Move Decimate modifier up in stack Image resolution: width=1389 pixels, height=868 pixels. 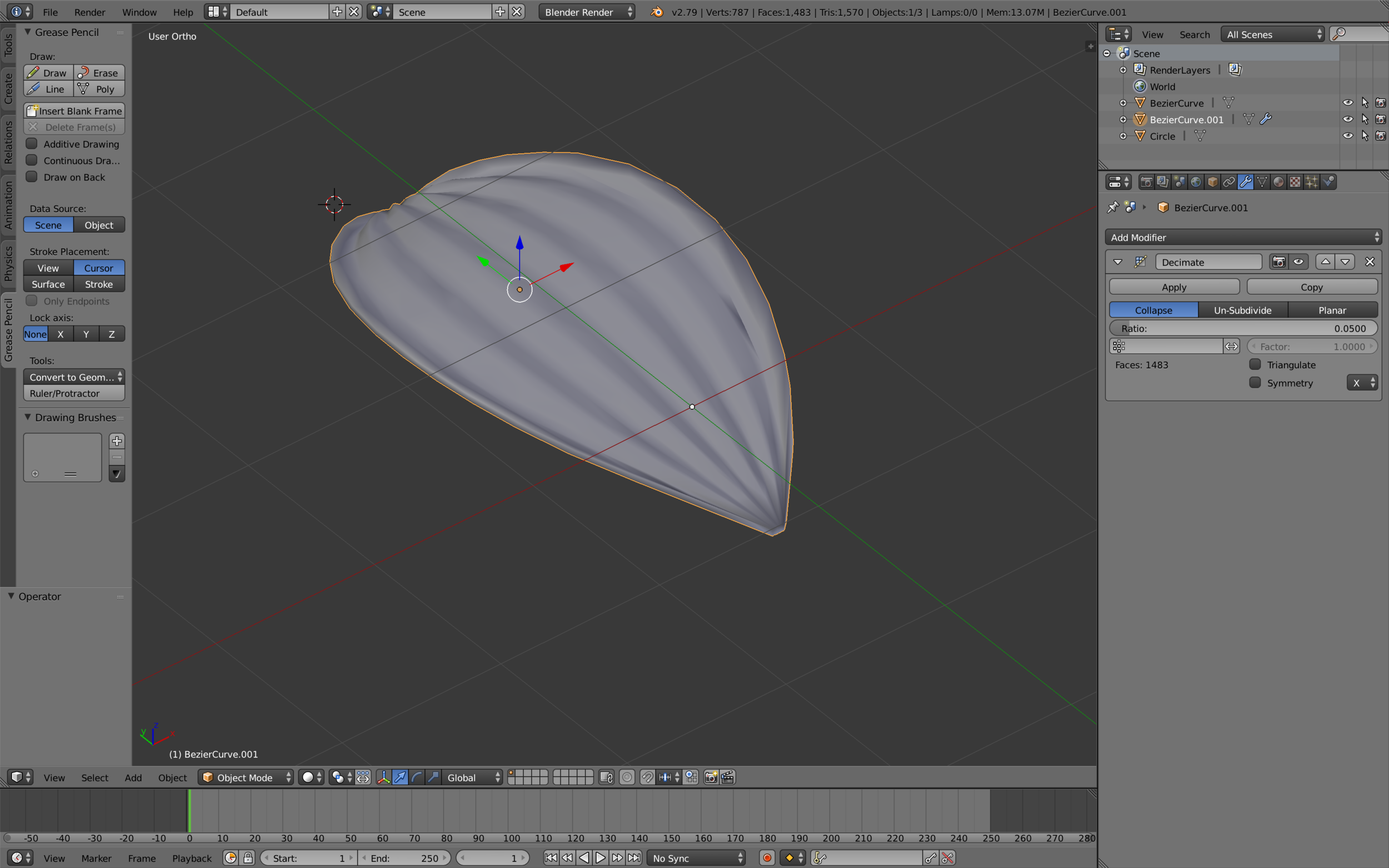pos(1325,262)
